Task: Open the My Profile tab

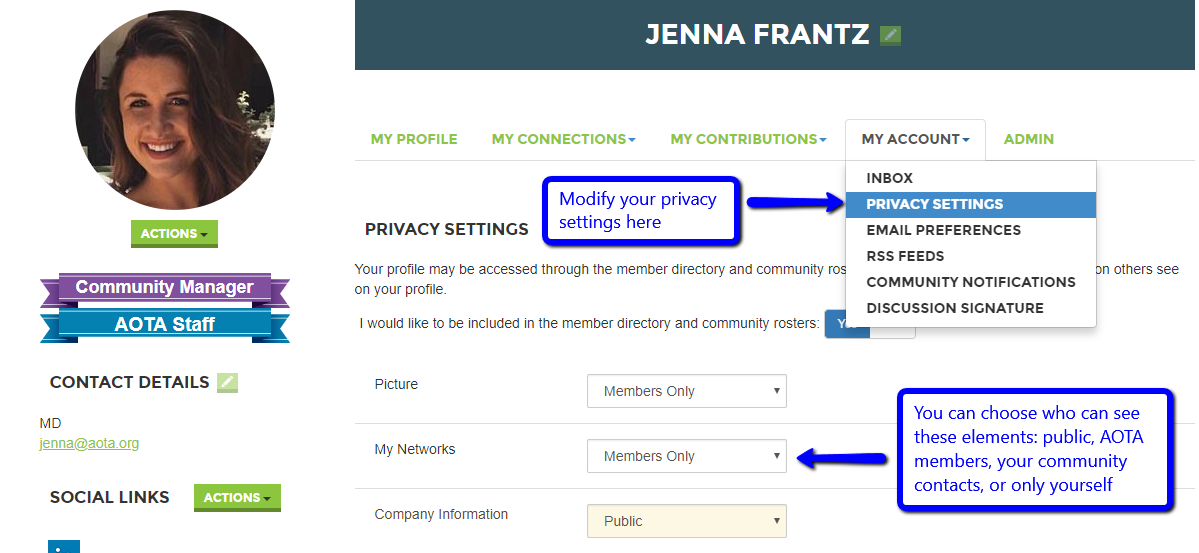Action: [x=414, y=139]
